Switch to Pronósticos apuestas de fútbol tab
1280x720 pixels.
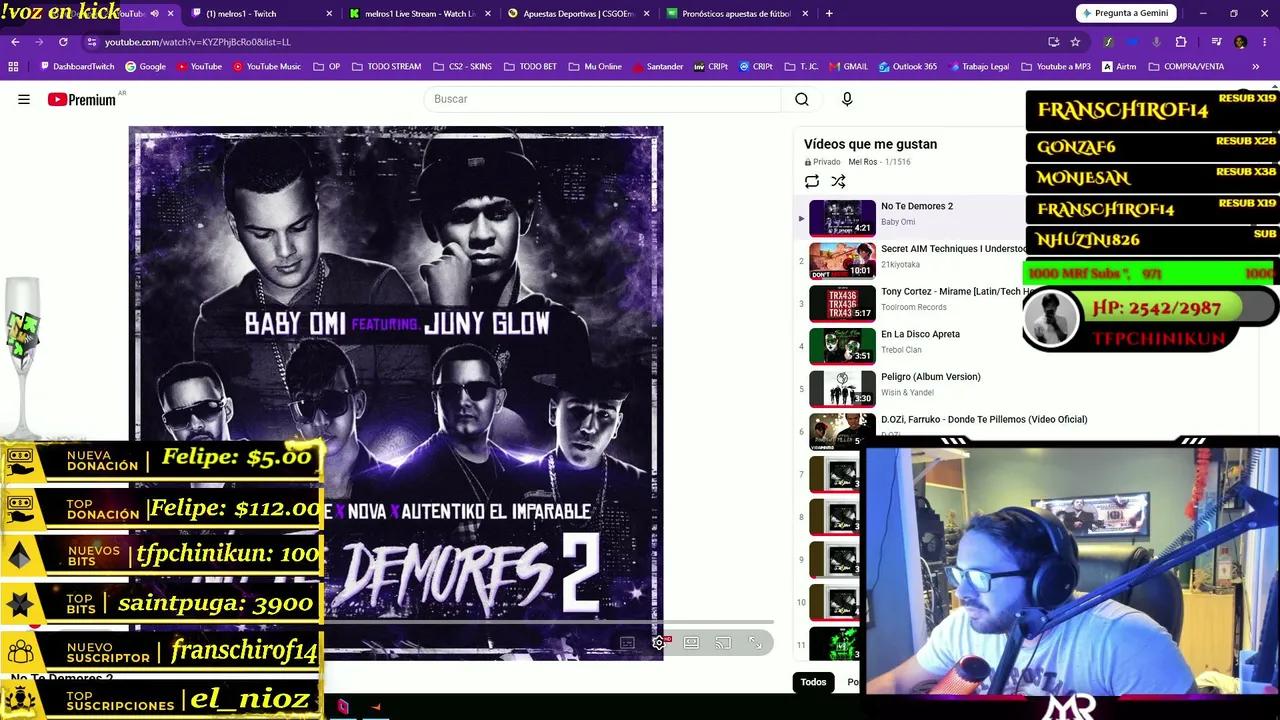point(736,14)
